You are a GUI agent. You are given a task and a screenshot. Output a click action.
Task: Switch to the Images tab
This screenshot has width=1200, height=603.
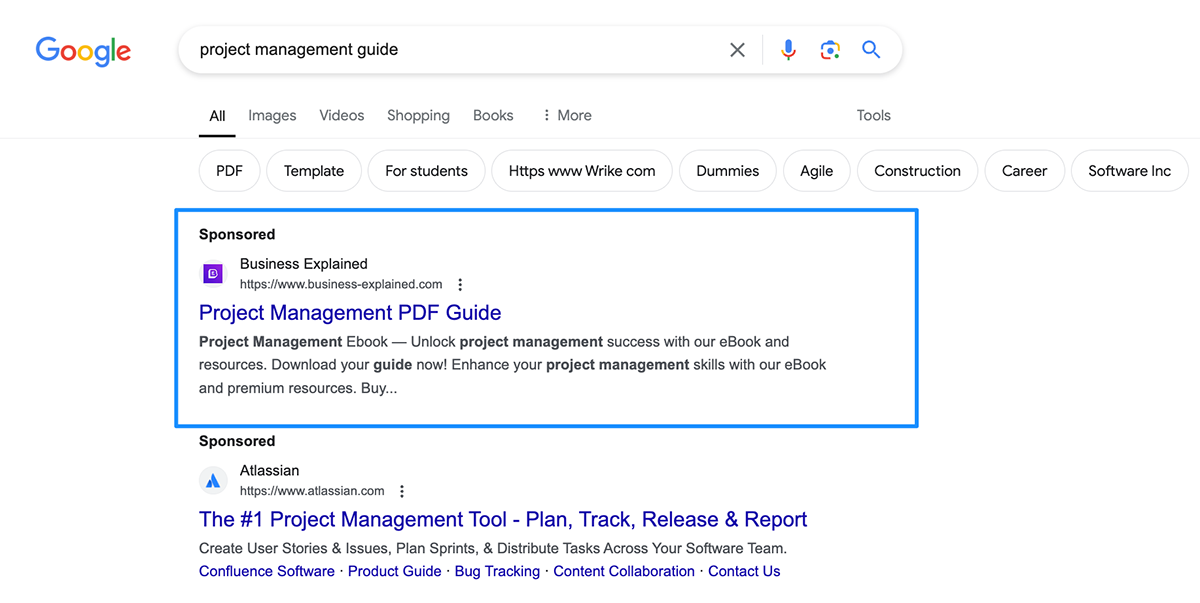[x=271, y=115]
